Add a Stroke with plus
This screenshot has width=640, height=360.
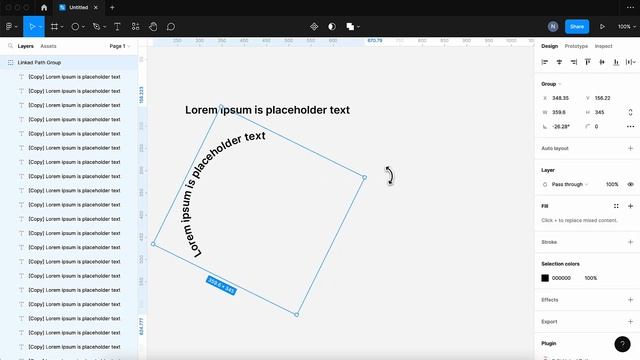(x=630, y=242)
